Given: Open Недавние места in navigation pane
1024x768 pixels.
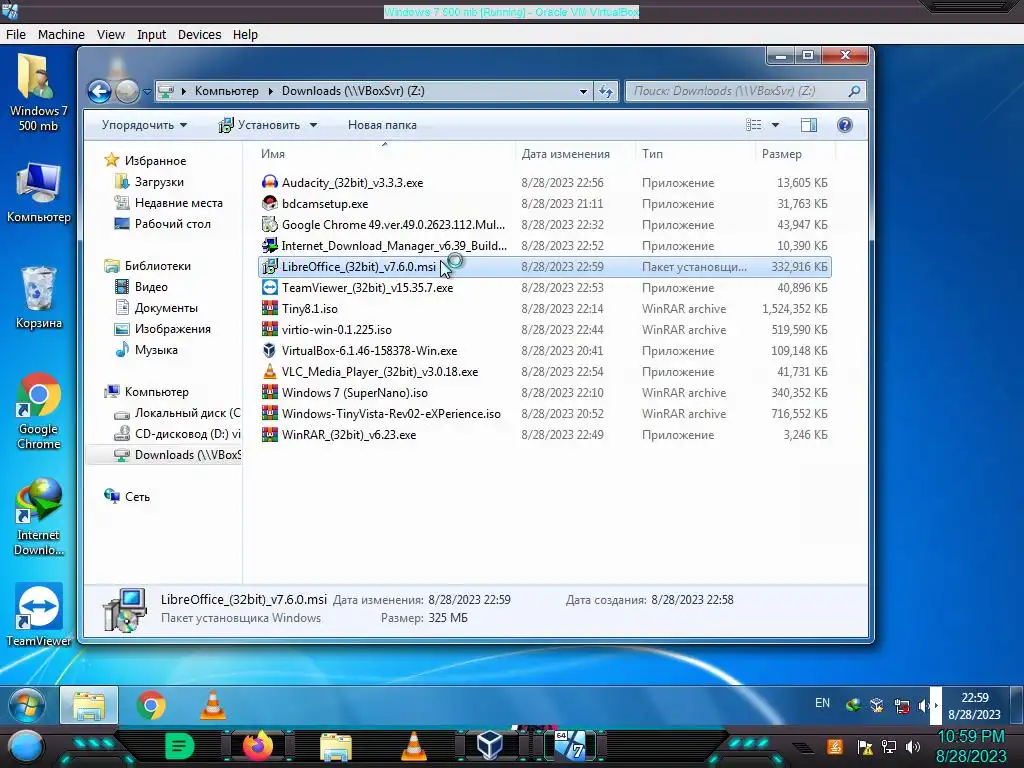Looking at the screenshot, I should (178, 202).
